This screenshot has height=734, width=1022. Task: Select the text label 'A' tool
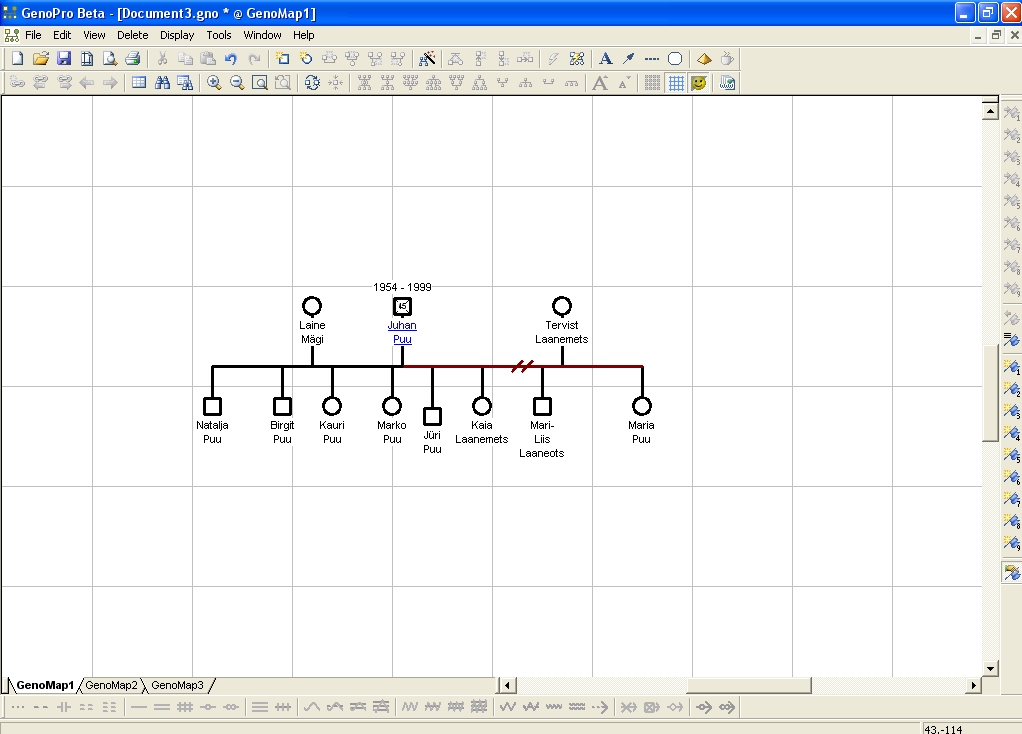click(605, 59)
